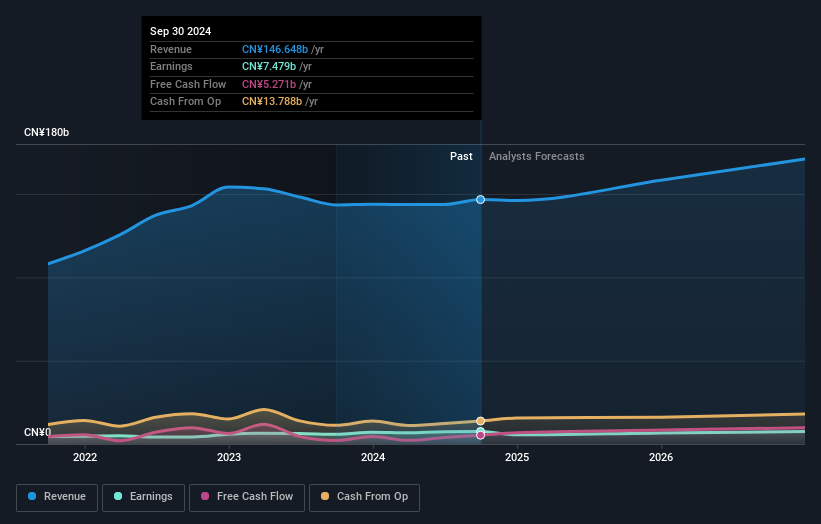Click the Revenue row label in tooltip

(x=171, y=49)
